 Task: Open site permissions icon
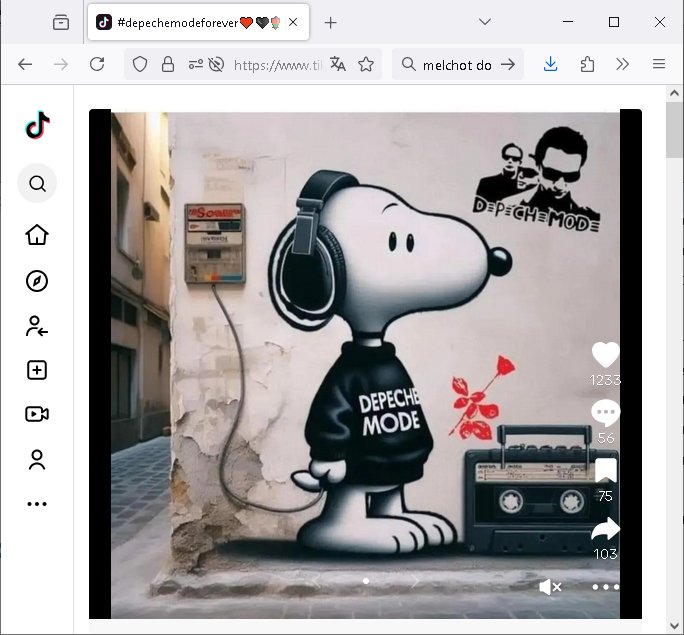195,65
